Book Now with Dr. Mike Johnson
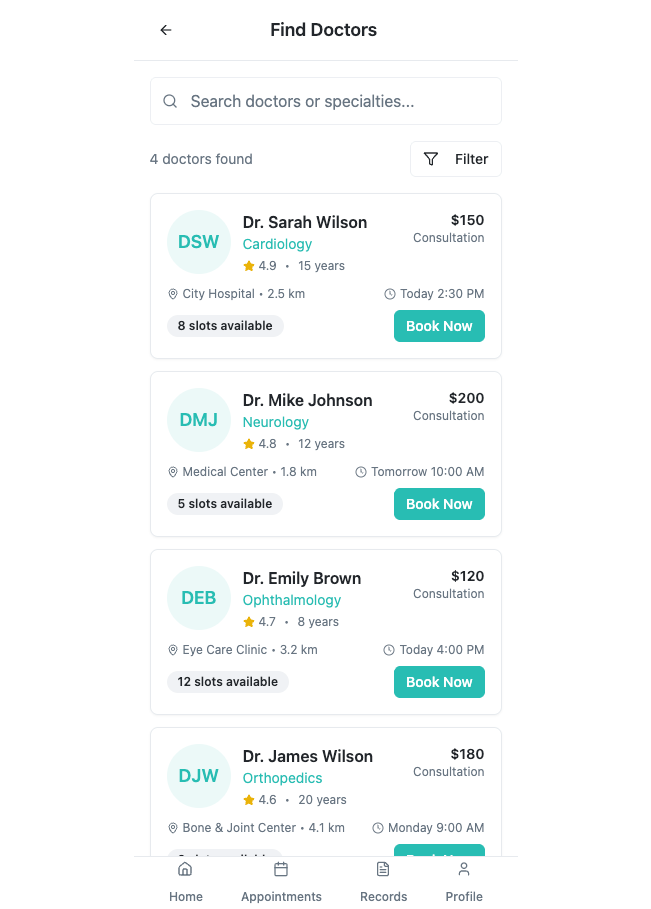651x909 pixels. pos(439,504)
